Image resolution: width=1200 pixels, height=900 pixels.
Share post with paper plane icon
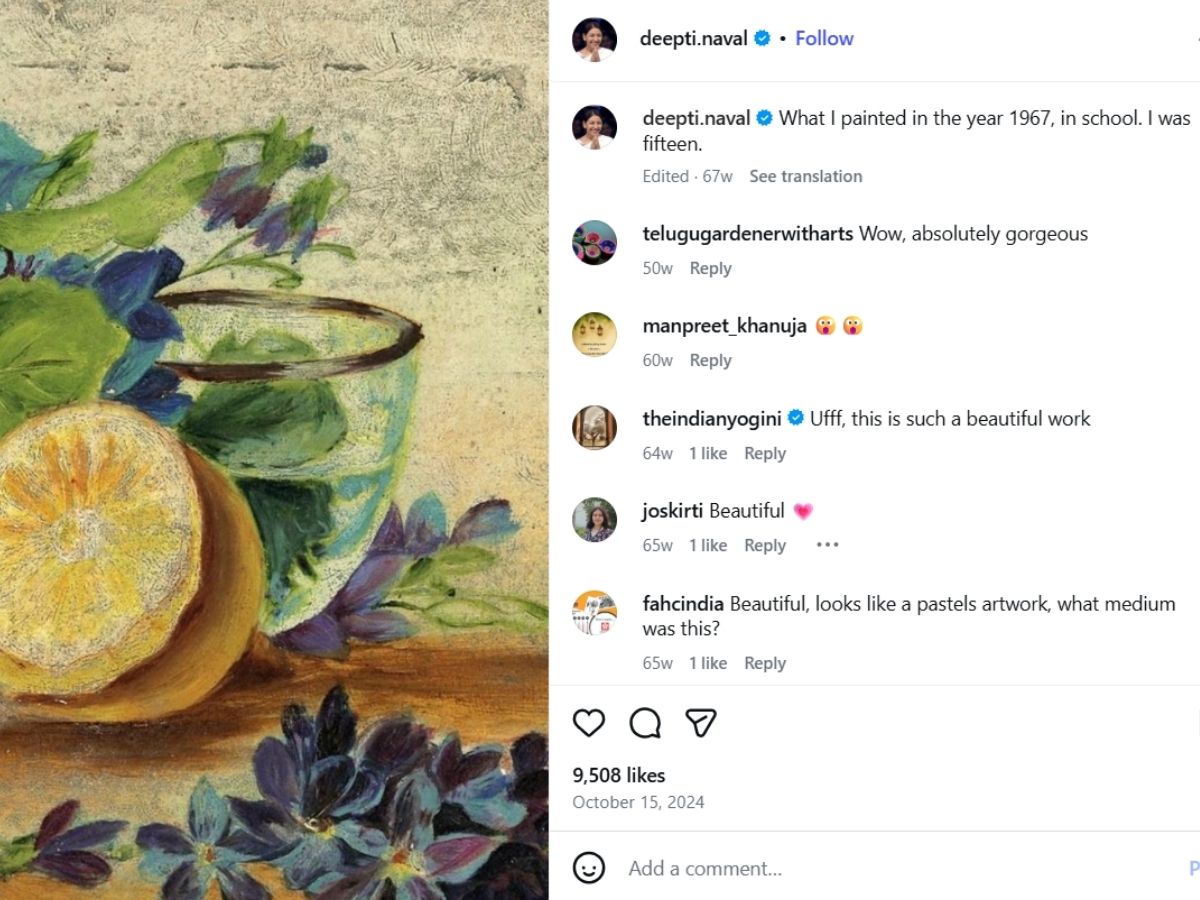coord(701,722)
